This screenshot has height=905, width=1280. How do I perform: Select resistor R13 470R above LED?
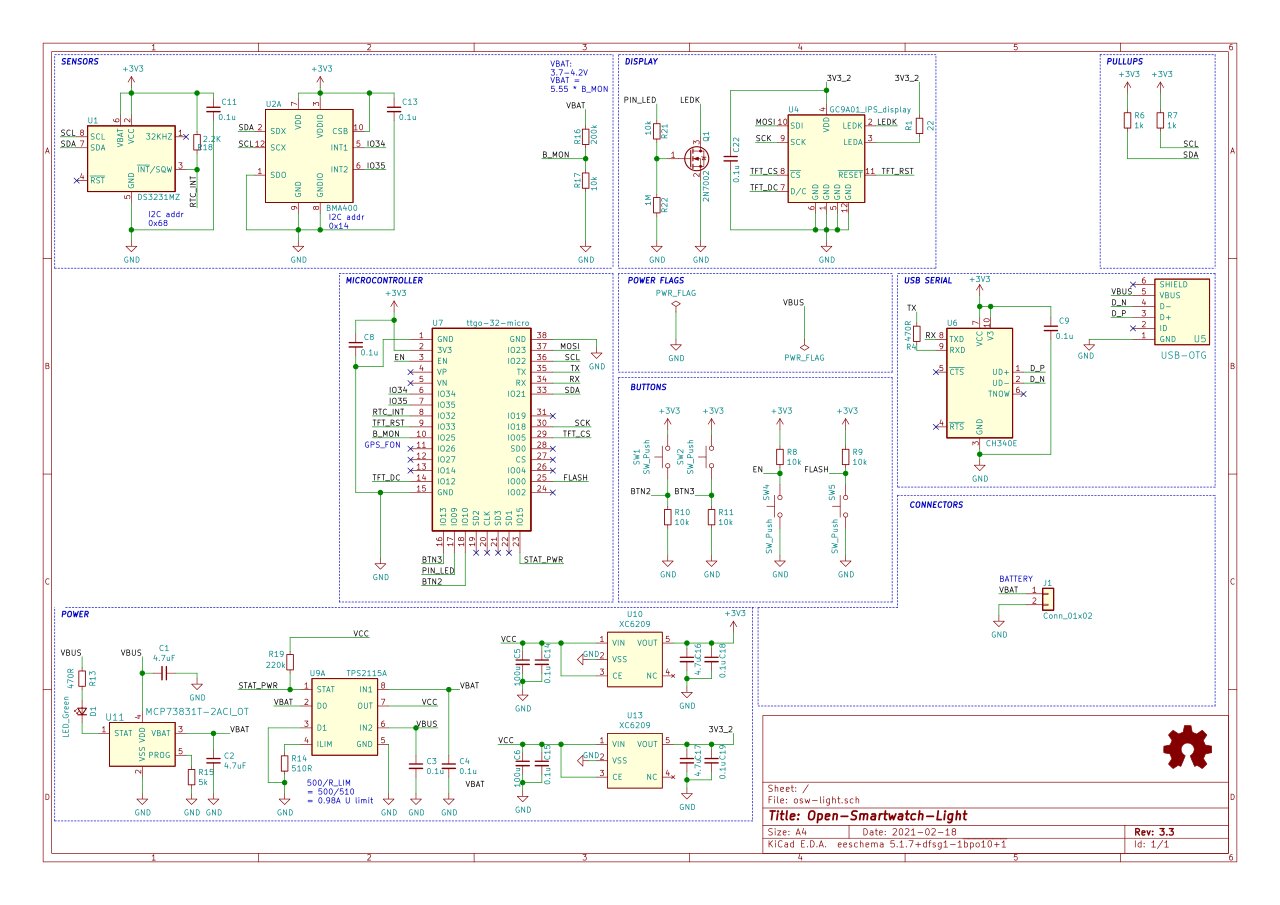pyautogui.click(x=82, y=678)
